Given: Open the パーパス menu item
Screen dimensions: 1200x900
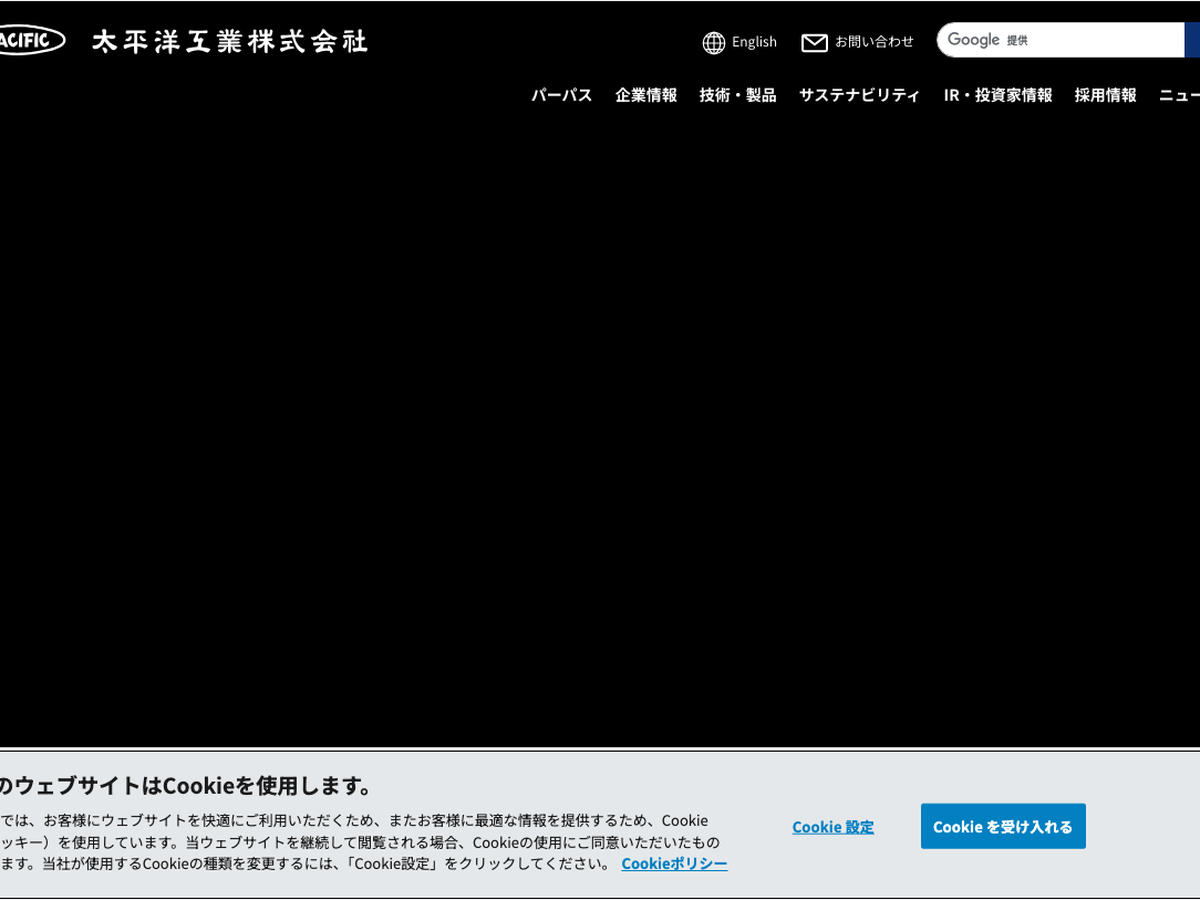Looking at the screenshot, I should click(x=561, y=95).
